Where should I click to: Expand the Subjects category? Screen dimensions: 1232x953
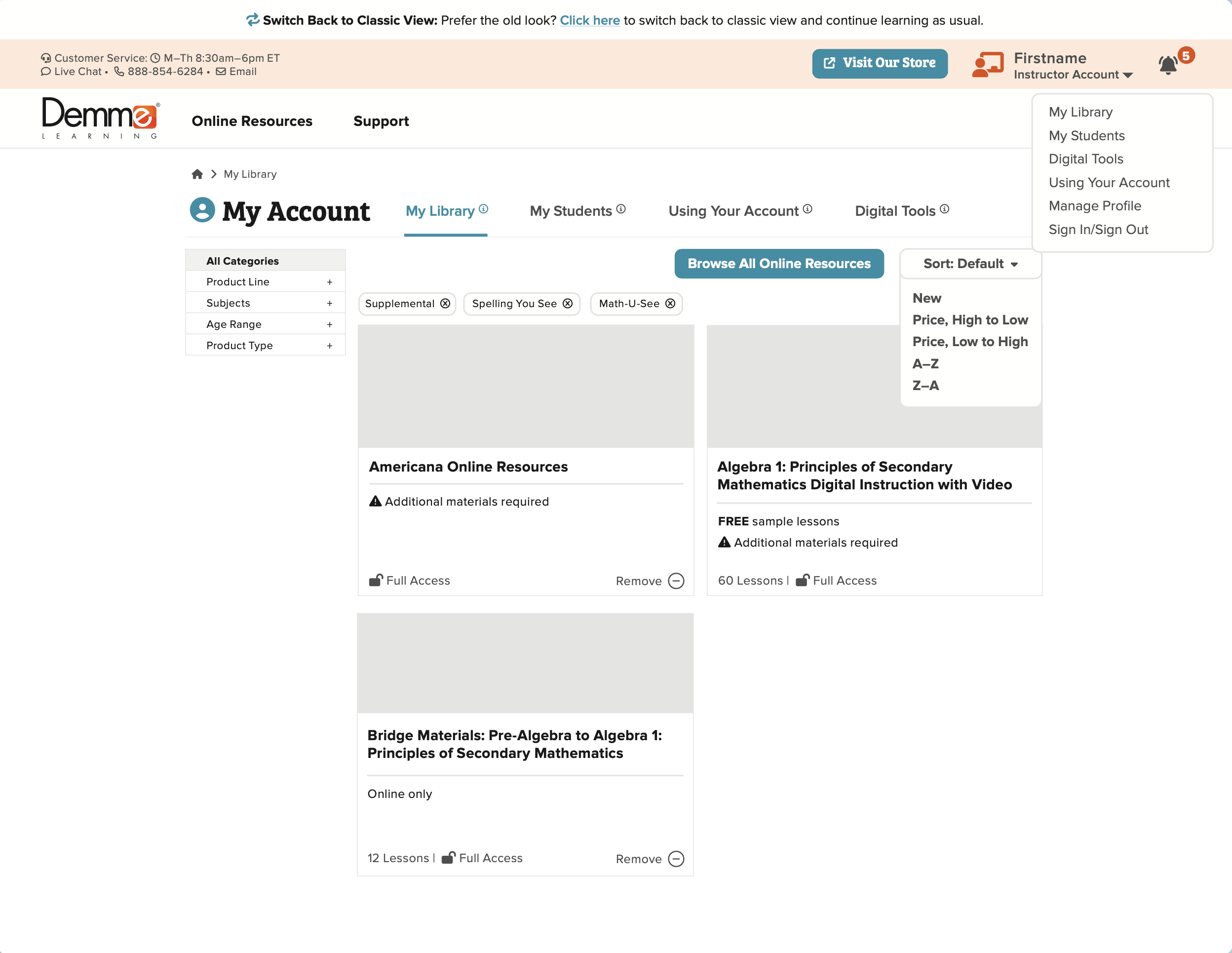[265, 303]
